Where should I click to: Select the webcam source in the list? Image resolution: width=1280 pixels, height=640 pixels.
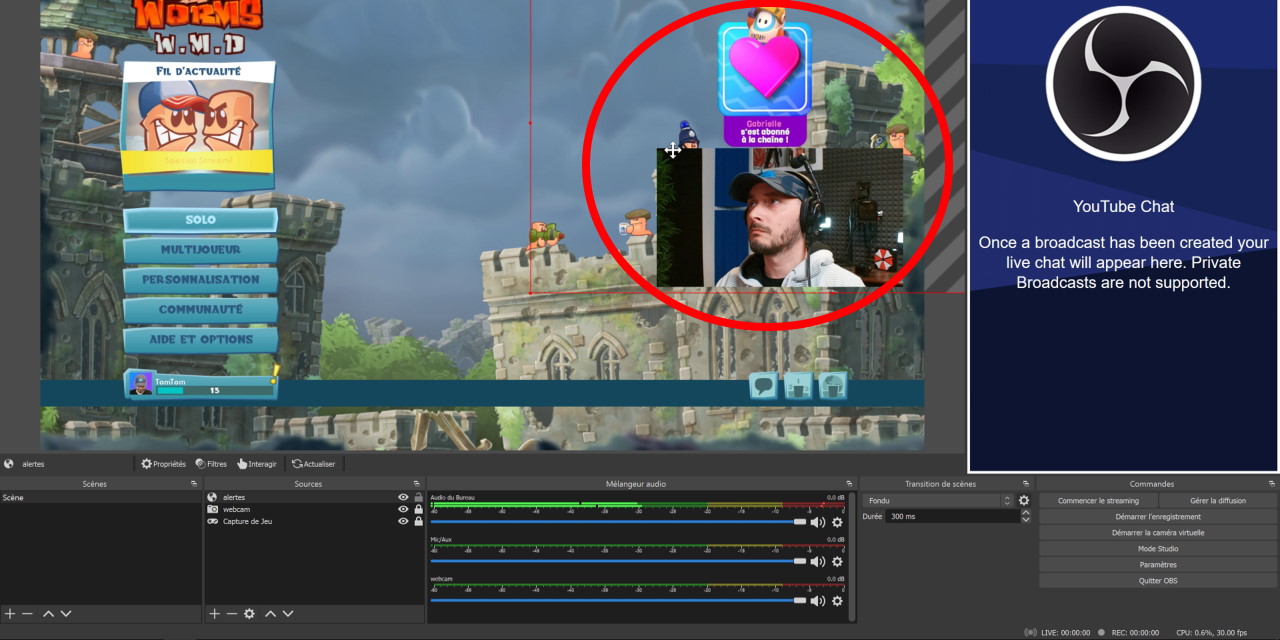(237, 509)
